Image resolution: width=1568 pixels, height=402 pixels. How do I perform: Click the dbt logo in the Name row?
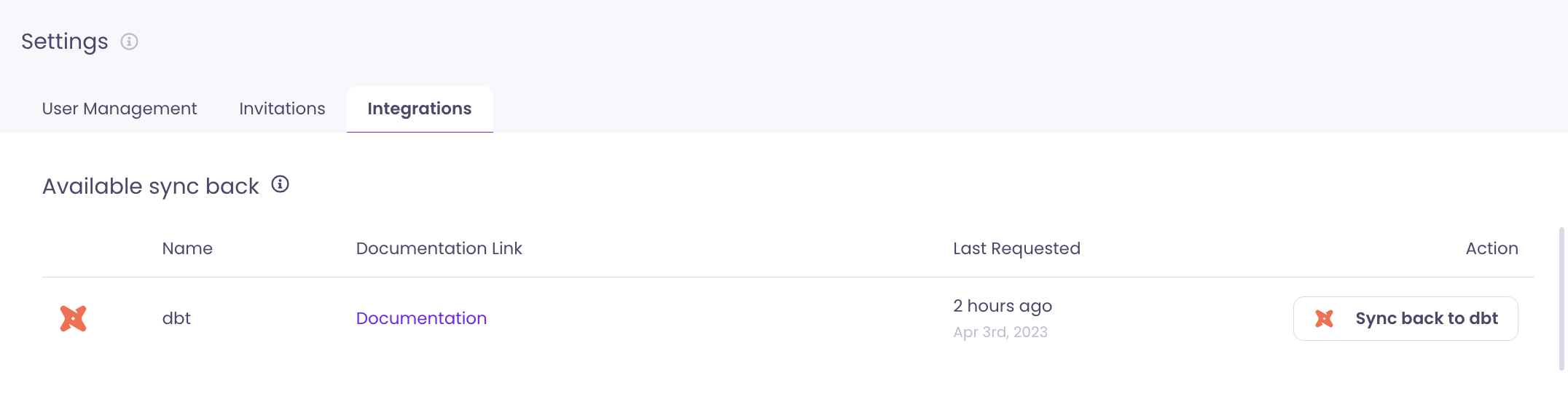click(73, 318)
